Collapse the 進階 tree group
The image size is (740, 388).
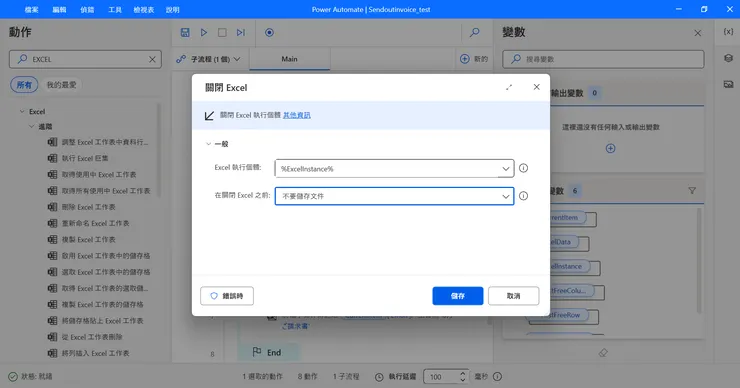tap(31, 127)
